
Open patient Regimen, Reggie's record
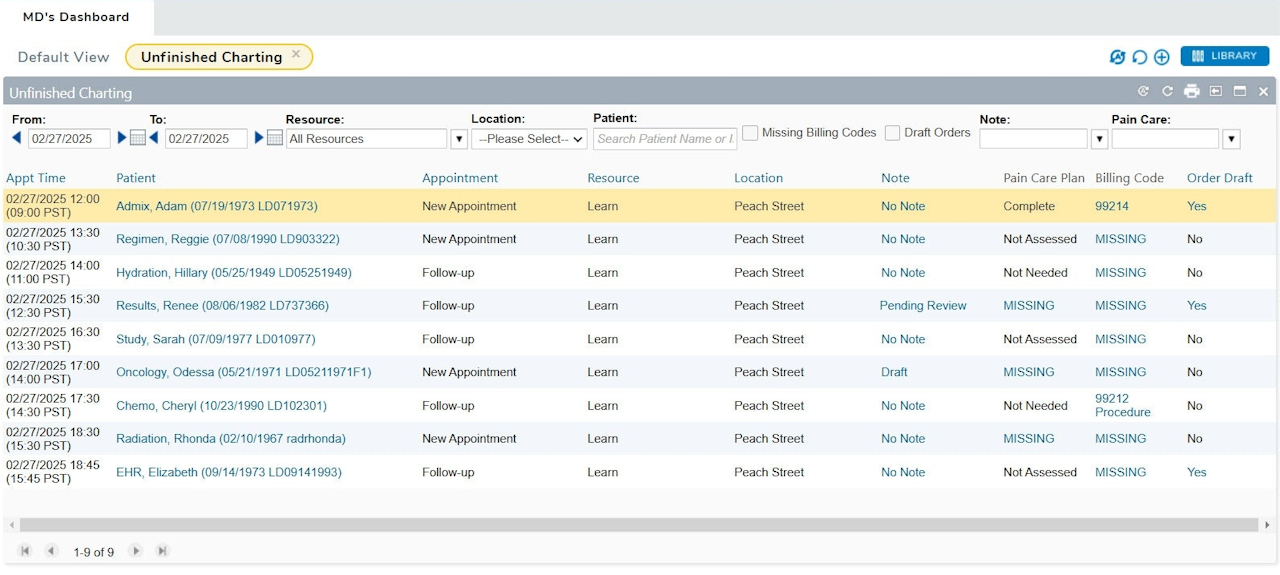point(228,239)
